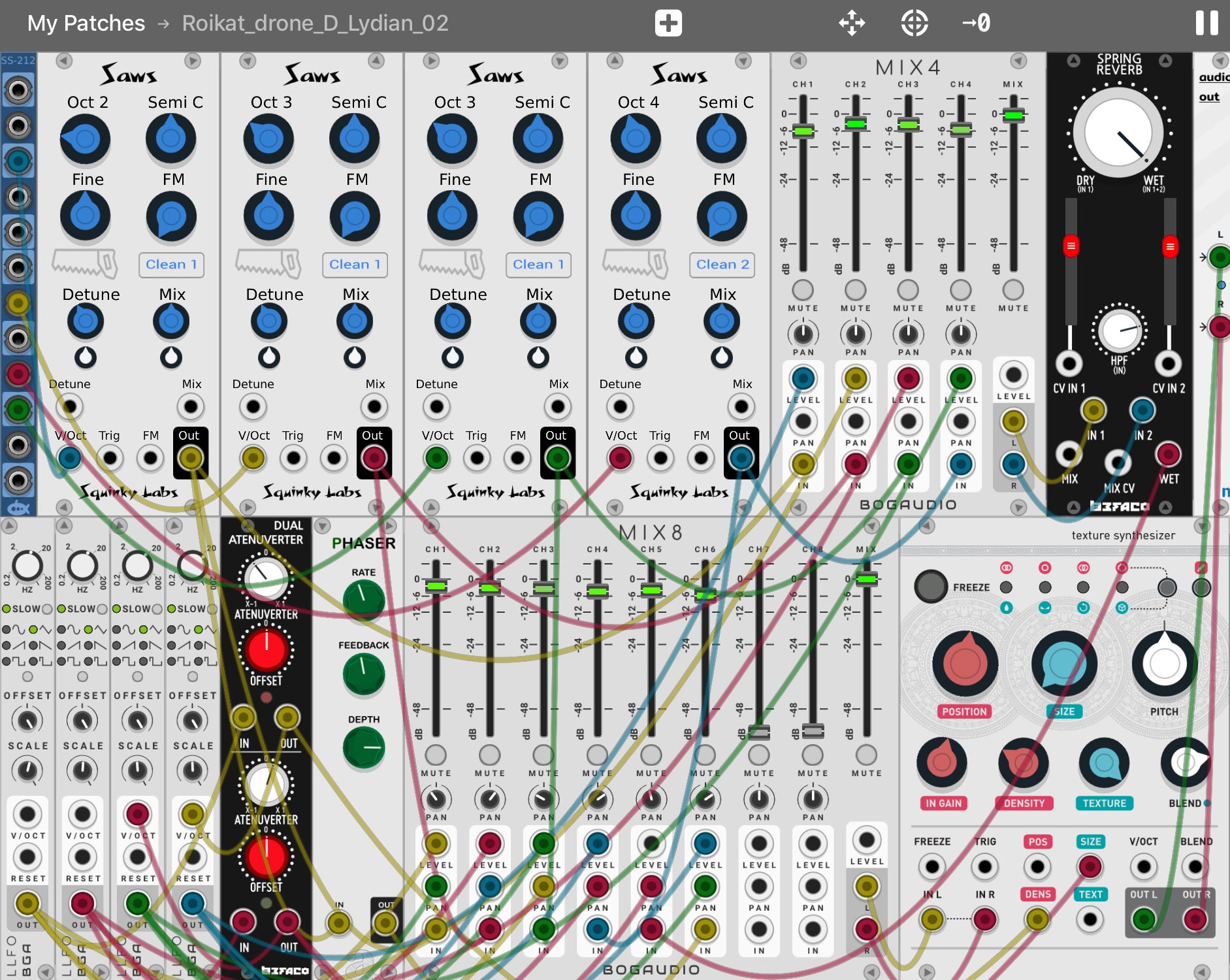Click the Oct 4 knob on Saws
The height and width of the screenshot is (980, 1230).
(x=636, y=139)
